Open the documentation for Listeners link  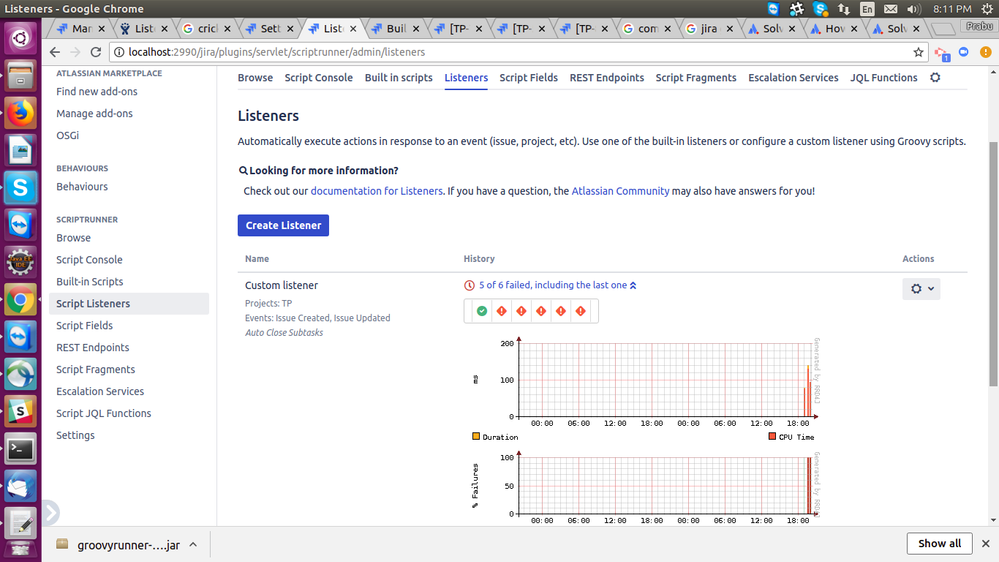point(377,191)
